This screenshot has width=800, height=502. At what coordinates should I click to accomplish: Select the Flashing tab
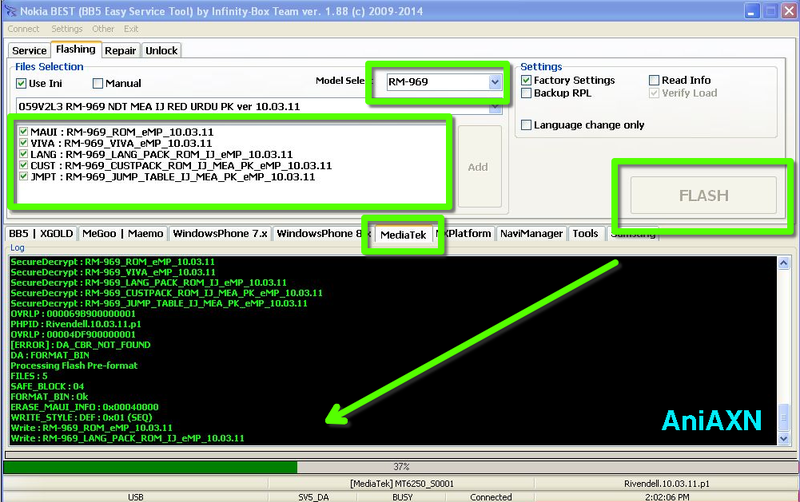(x=76, y=49)
